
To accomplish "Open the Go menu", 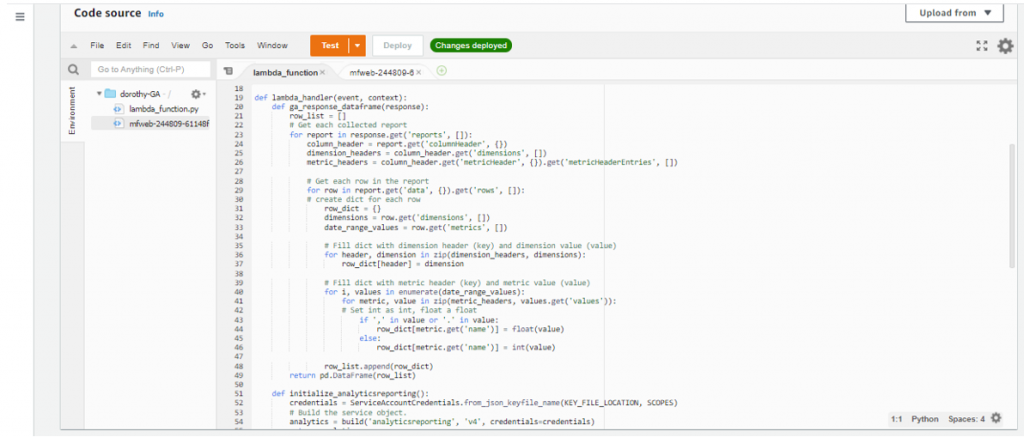I will coord(208,46).
